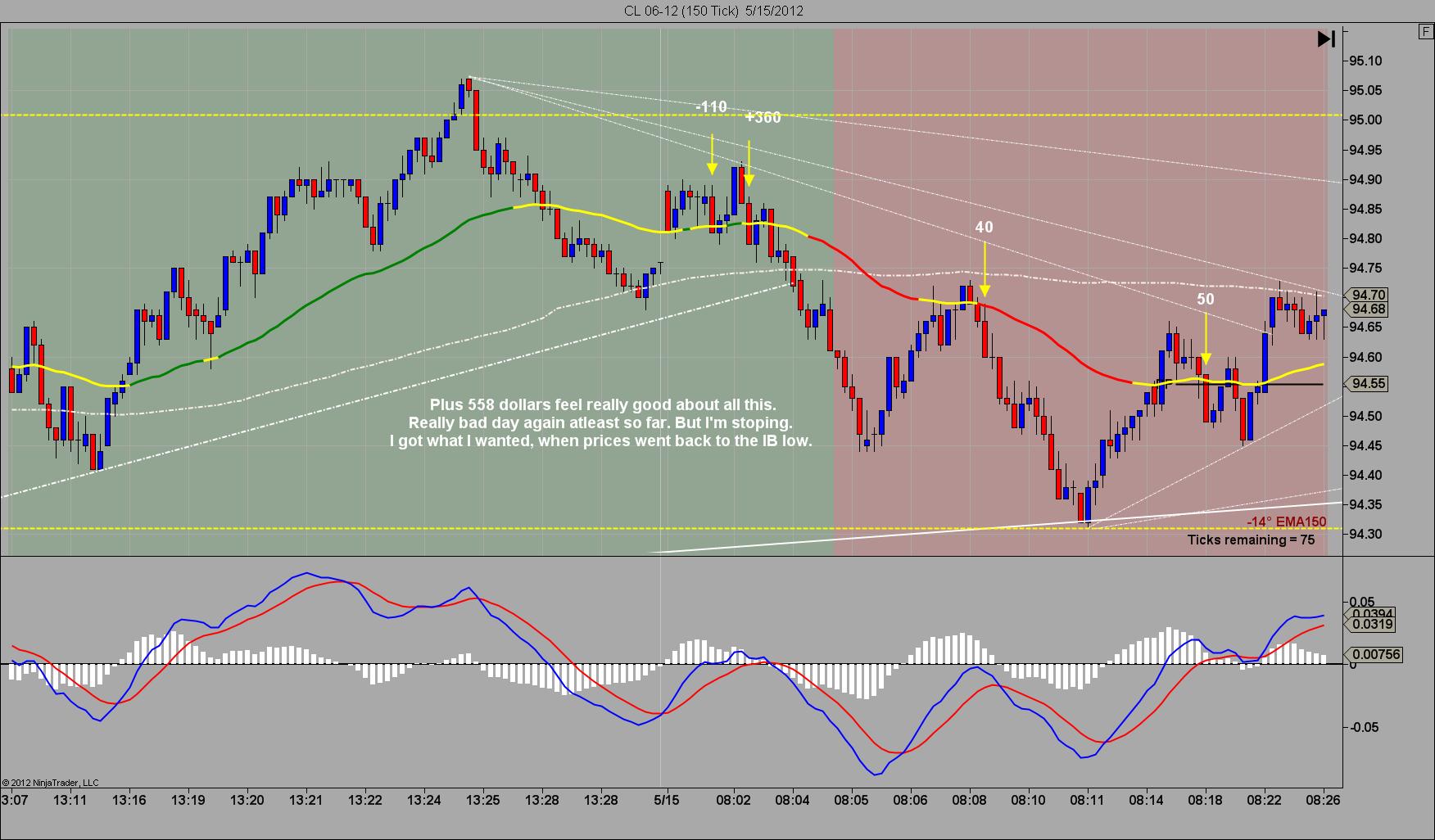Screen dimensions: 1435x840
Task: Click the 94.80 price axis label
Action: tap(1365, 239)
